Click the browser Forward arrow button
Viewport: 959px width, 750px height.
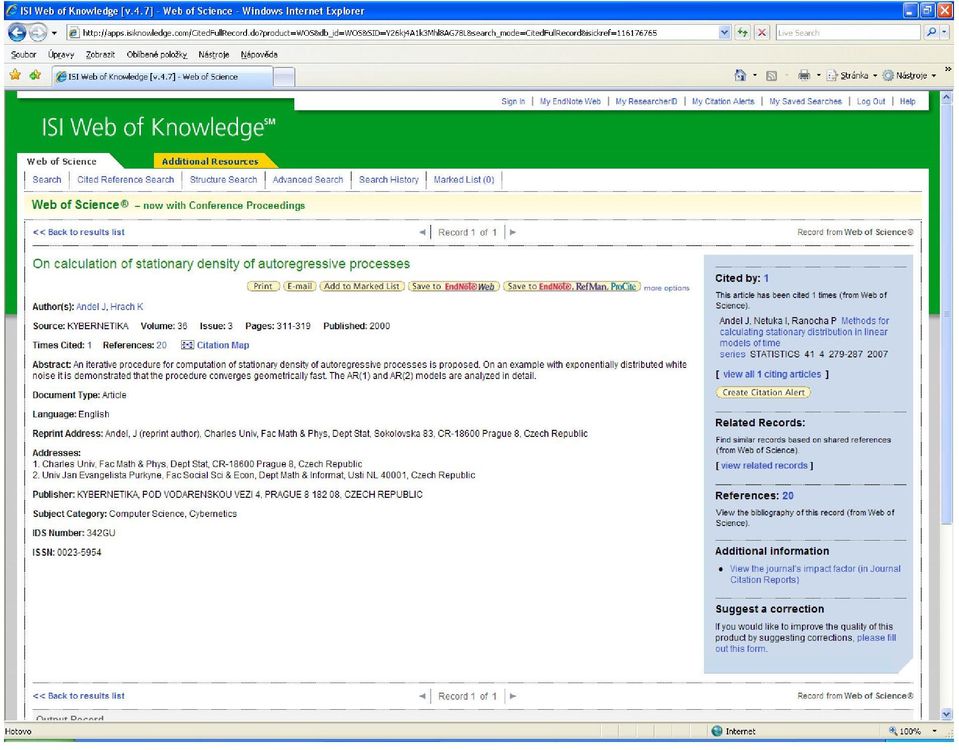coord(38,32)
